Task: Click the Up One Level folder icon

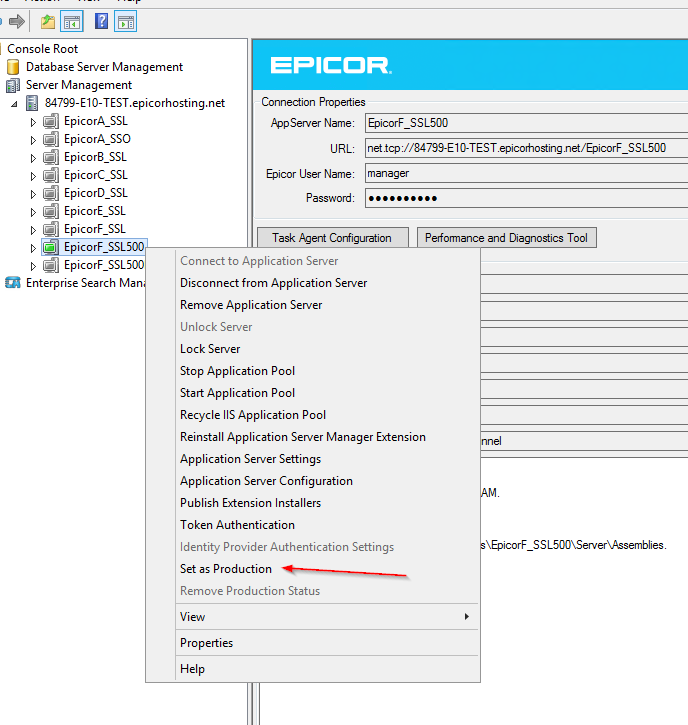Action: tap(48, 22)
